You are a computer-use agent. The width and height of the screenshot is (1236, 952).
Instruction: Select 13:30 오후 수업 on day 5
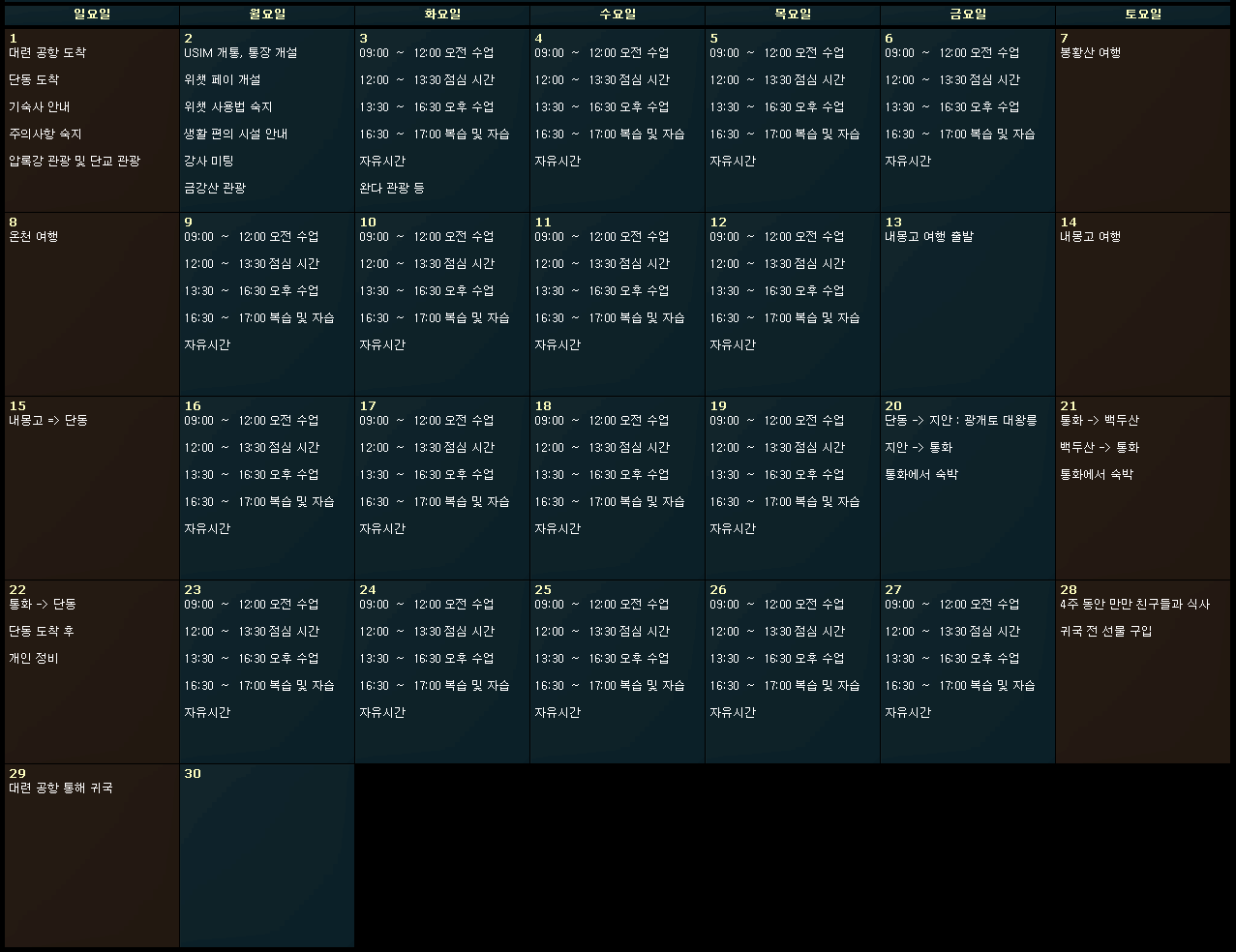[777, 107]
